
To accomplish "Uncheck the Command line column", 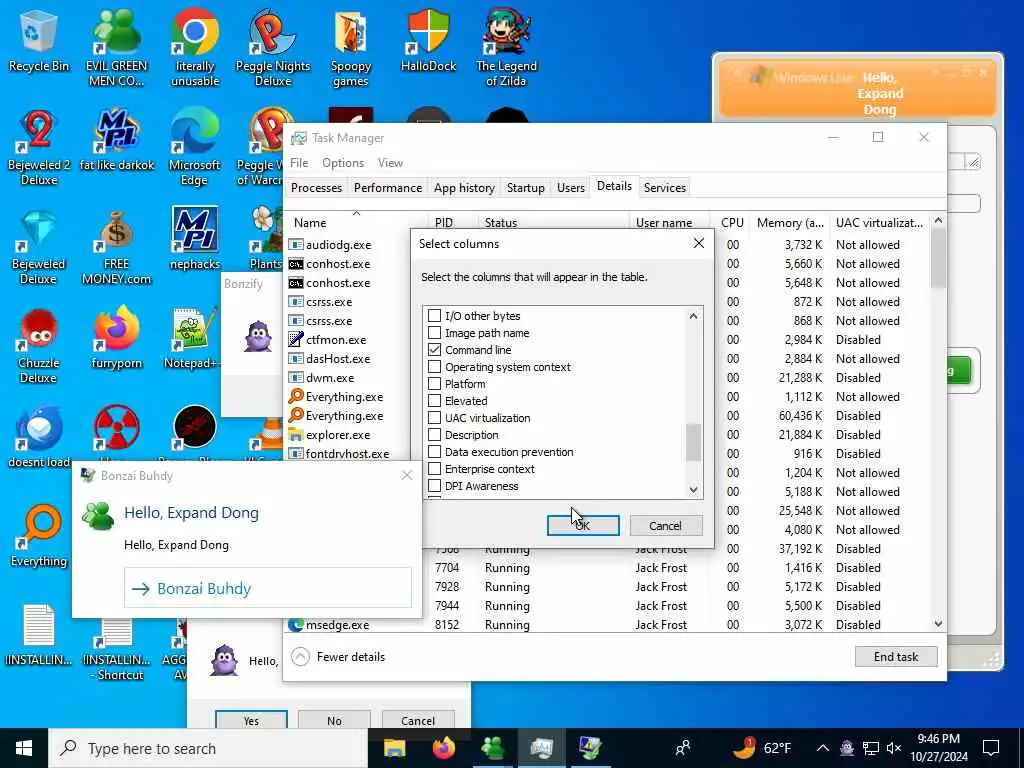I will tap(434, 349).
